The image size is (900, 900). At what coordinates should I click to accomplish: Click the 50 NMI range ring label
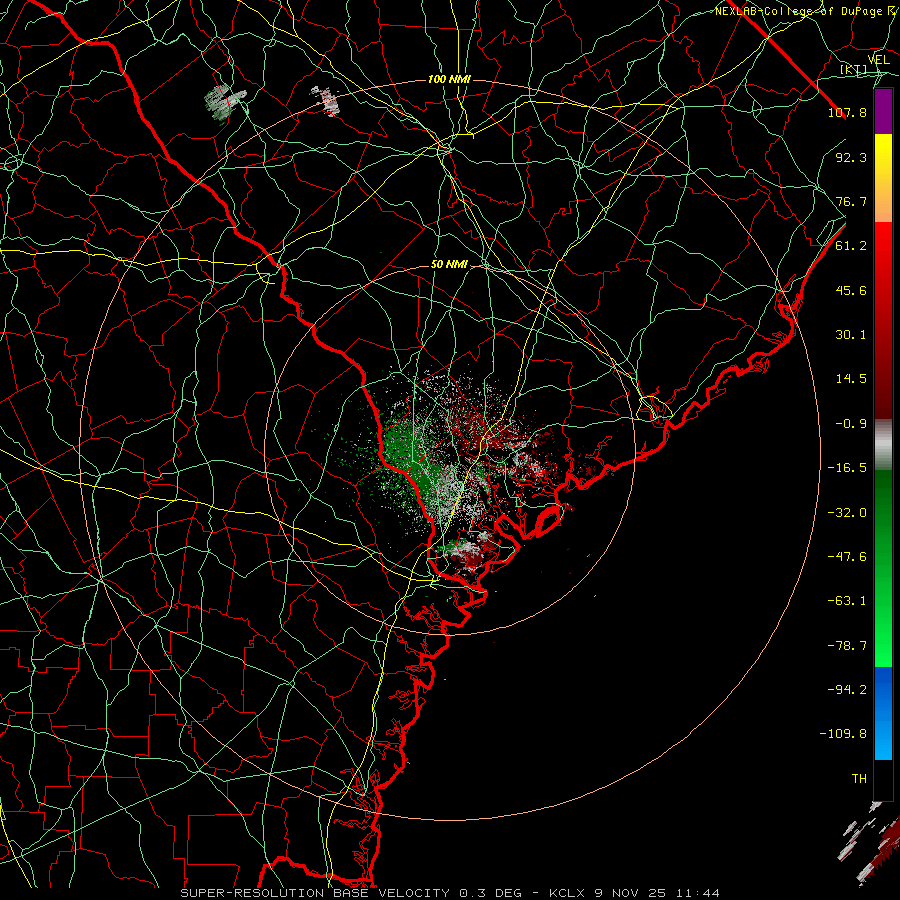pyautogui.click(x=449, y=264)
